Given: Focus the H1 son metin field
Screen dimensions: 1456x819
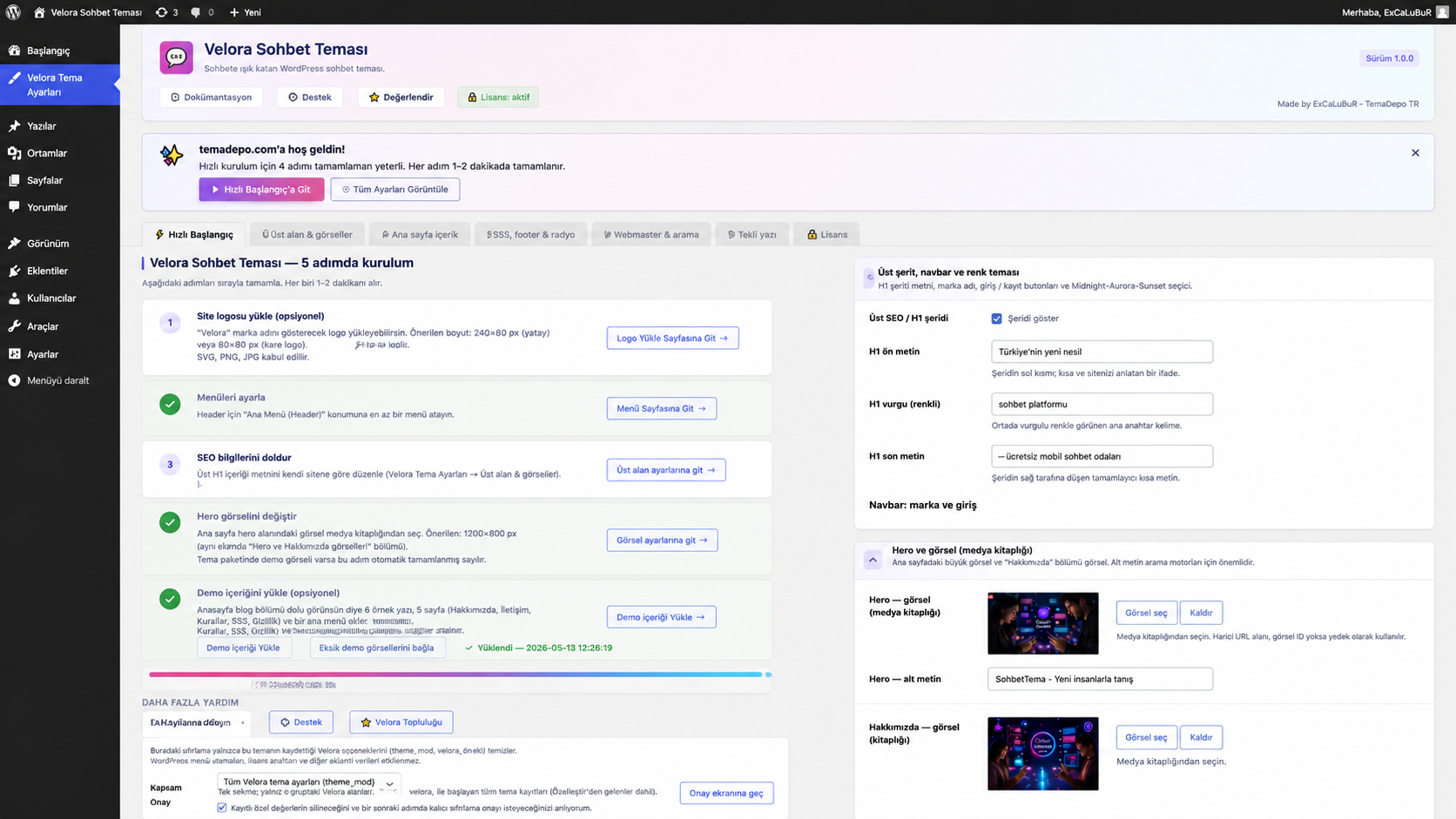Looking at the screenshot, I should pos(1102,456).
